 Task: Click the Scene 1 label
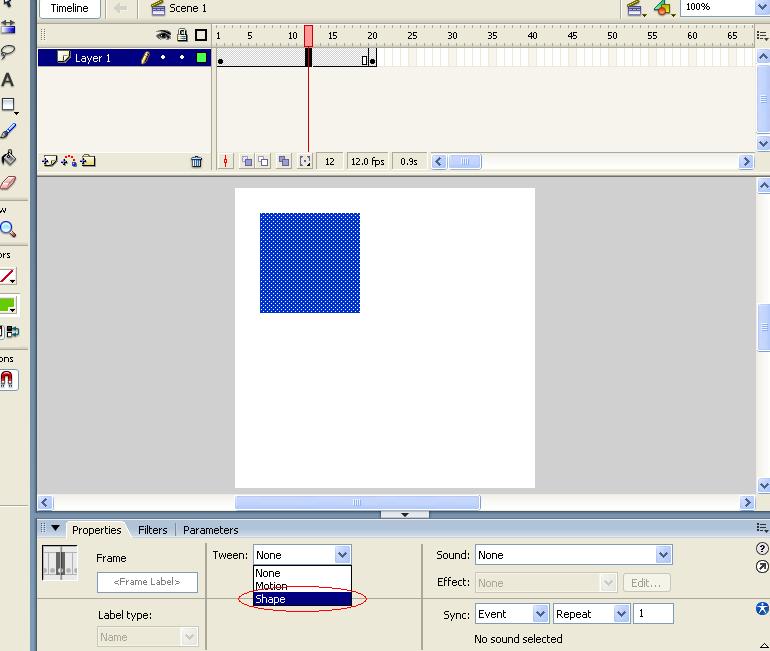[x=188, y=8]
